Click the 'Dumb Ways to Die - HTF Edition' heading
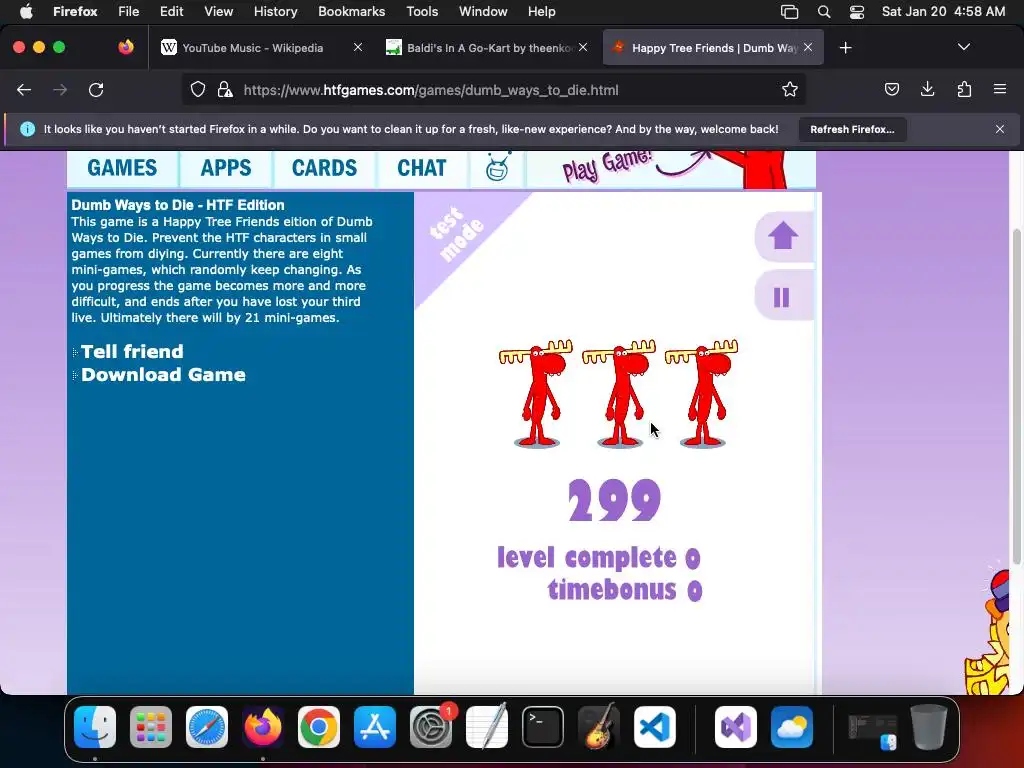 178,205
